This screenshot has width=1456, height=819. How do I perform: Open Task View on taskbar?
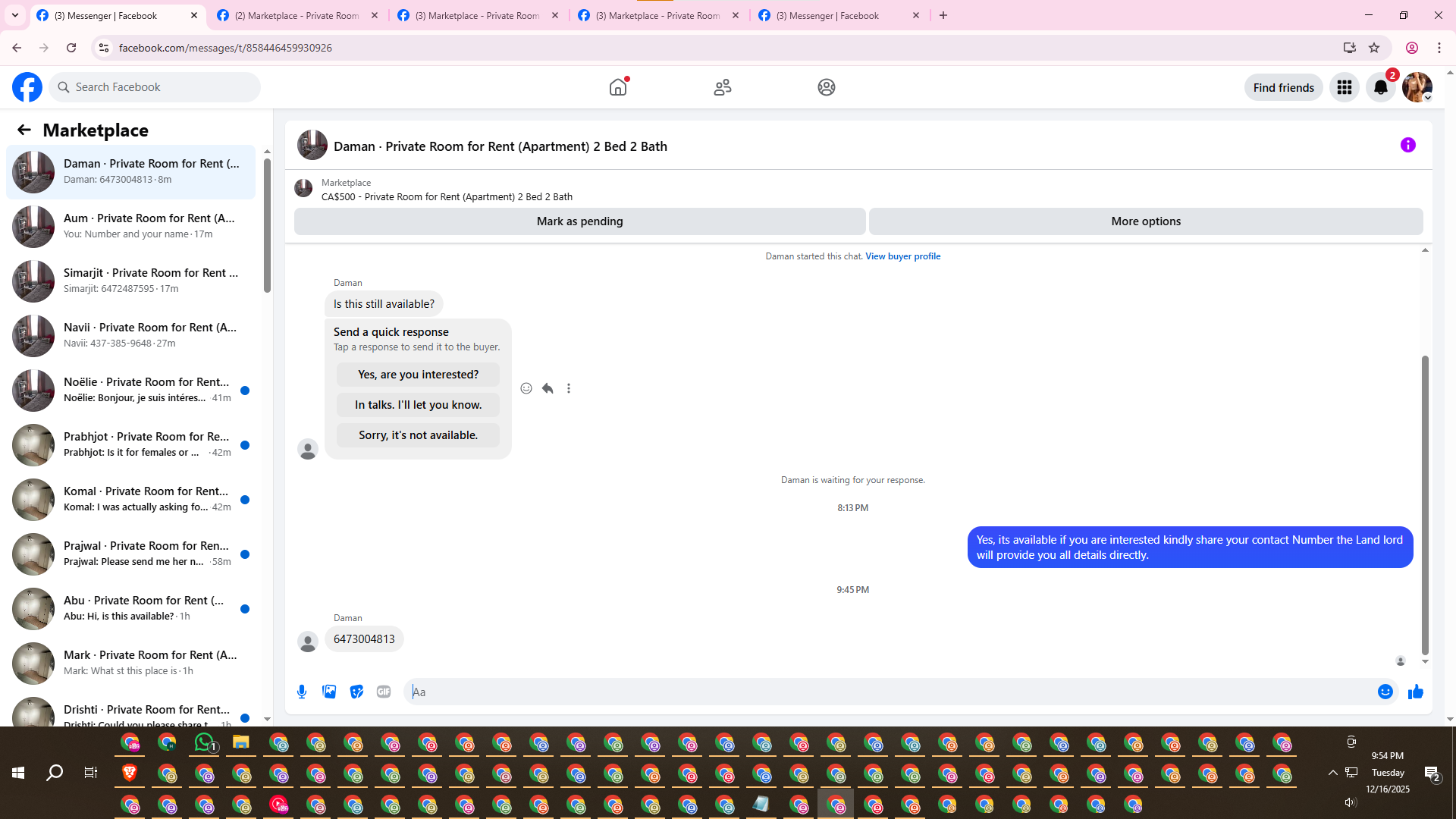[x=91, y=773]
